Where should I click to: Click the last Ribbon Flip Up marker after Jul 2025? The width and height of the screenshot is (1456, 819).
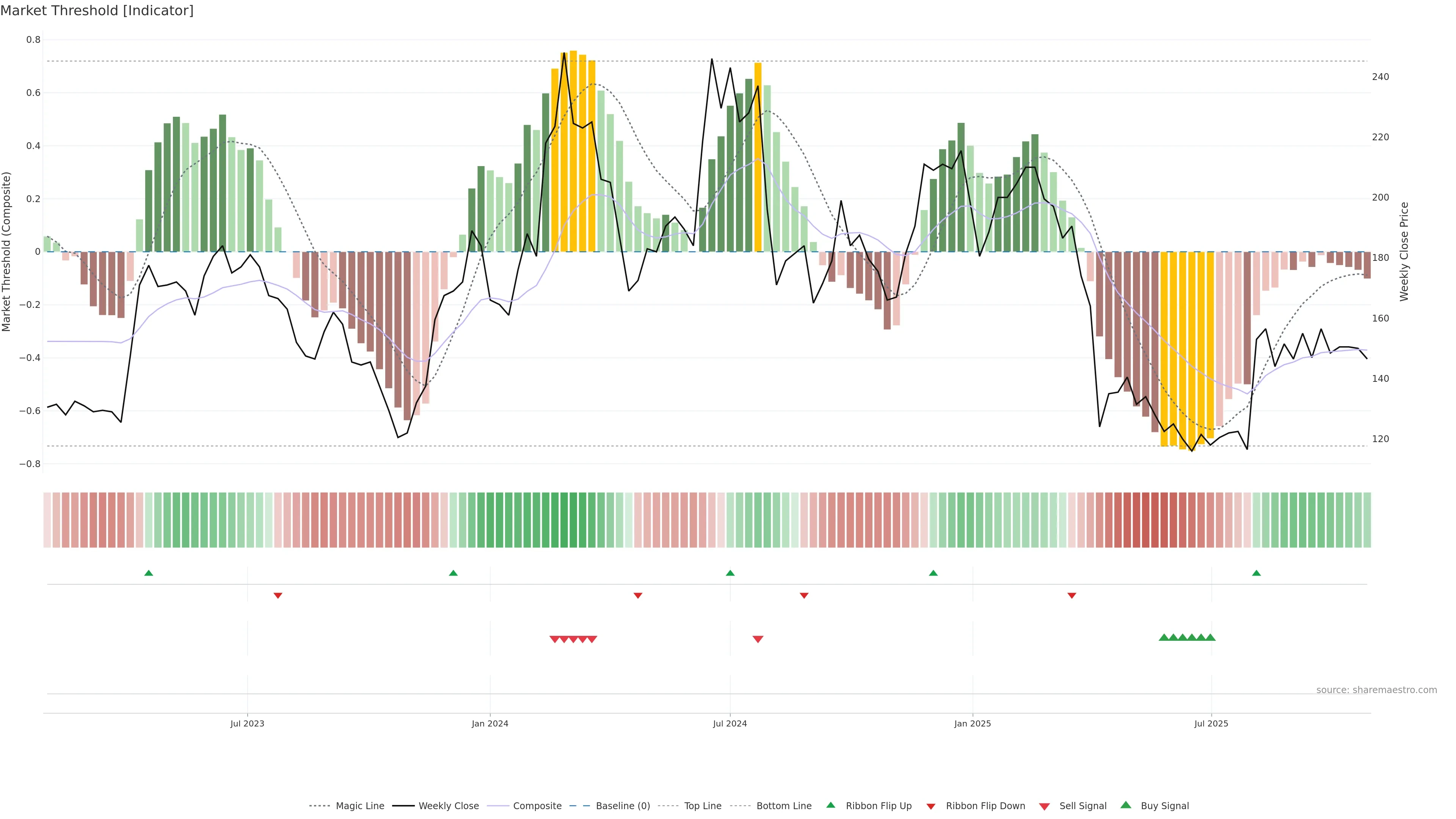(1257, 573)
